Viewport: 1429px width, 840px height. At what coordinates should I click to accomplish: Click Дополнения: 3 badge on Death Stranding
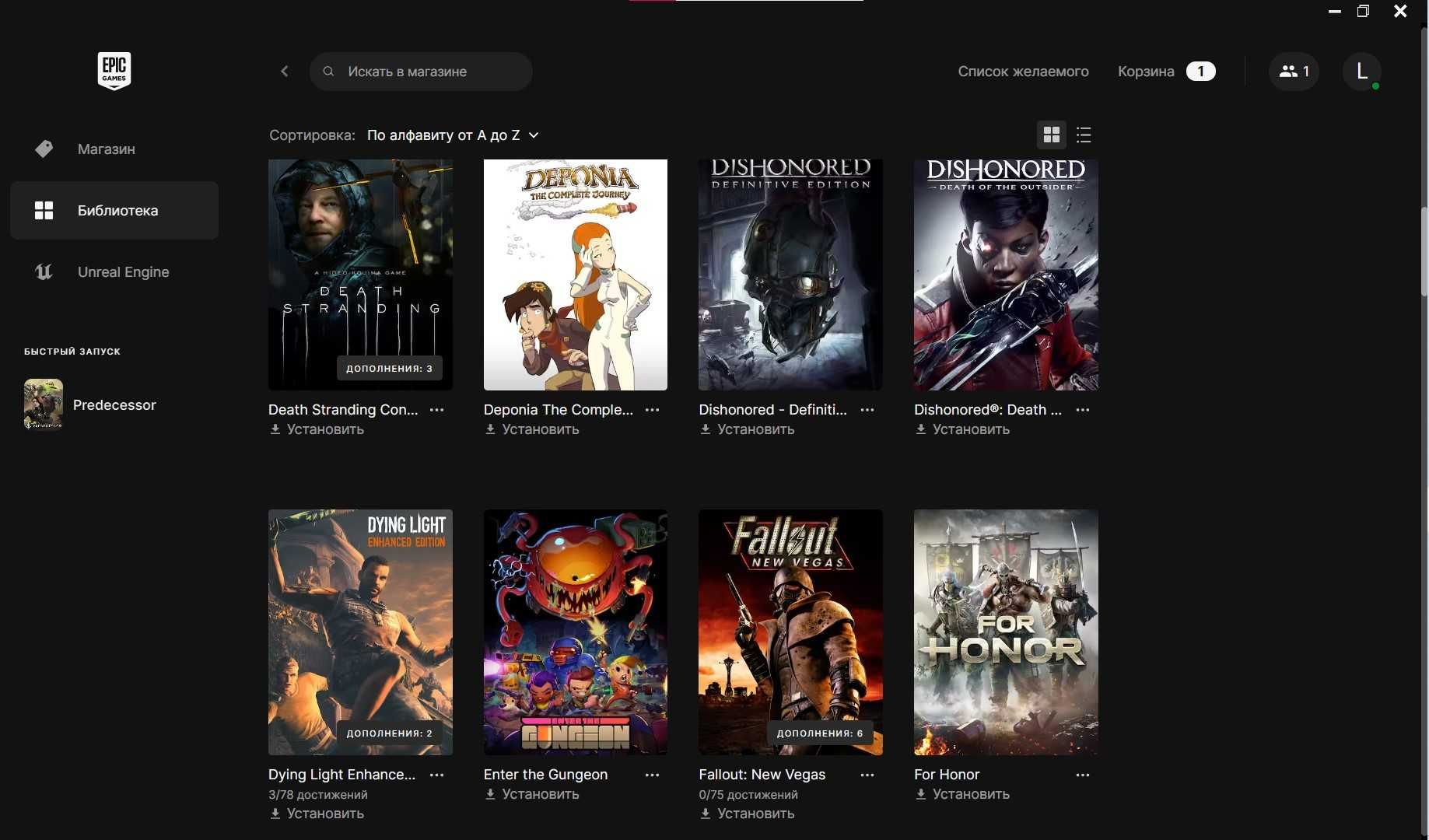click(389, 369)
